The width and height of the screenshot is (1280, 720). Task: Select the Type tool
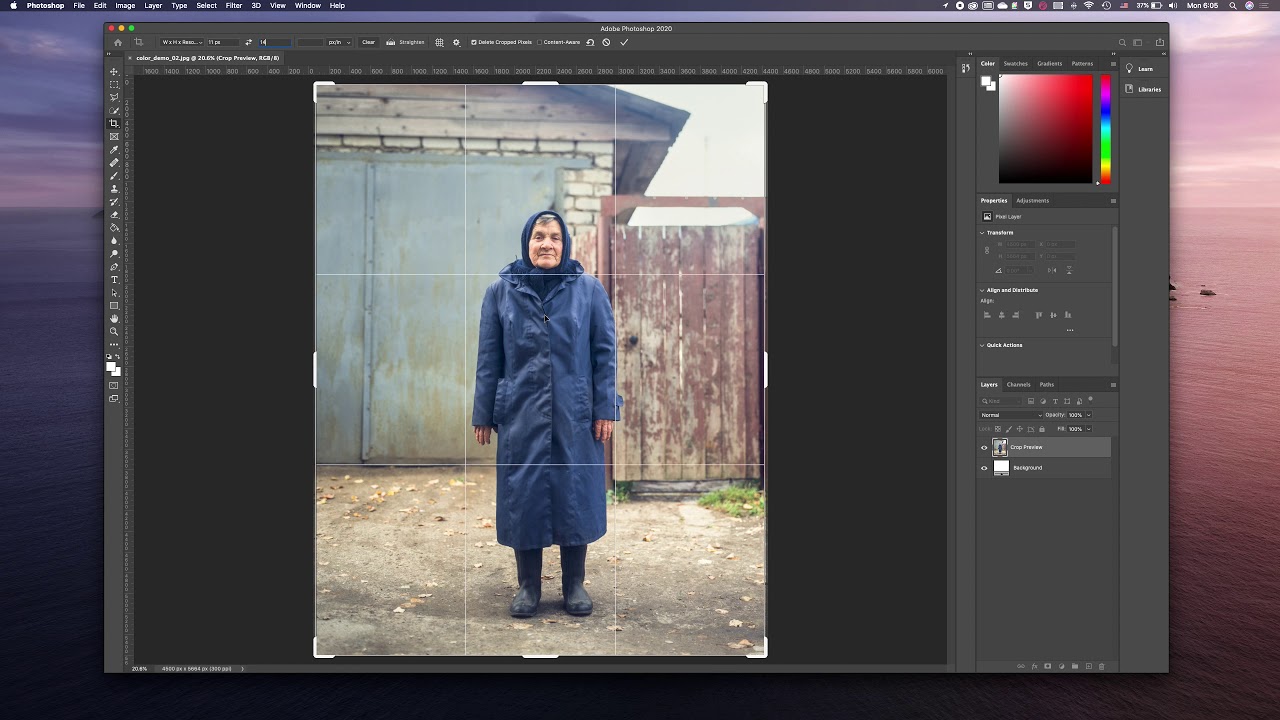114,280
